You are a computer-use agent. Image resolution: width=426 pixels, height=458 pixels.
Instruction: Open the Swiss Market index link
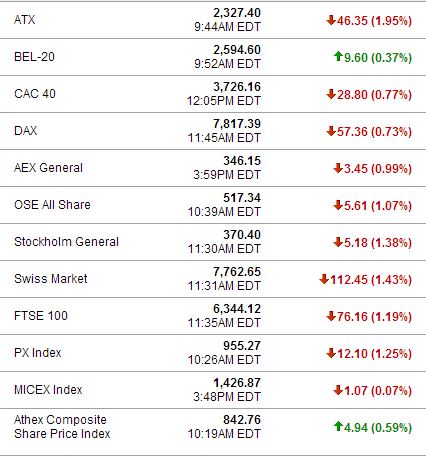51,279
